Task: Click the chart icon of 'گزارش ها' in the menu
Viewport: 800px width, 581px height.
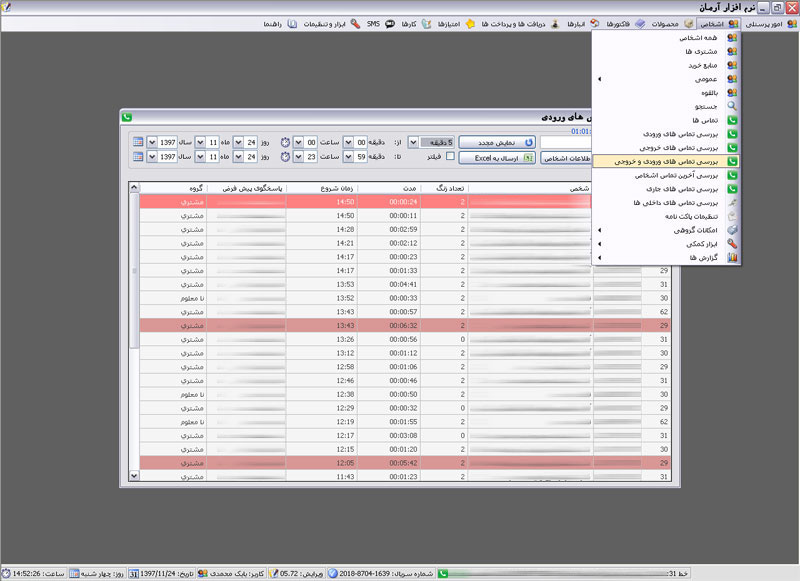Action: (x=732, y=258)
